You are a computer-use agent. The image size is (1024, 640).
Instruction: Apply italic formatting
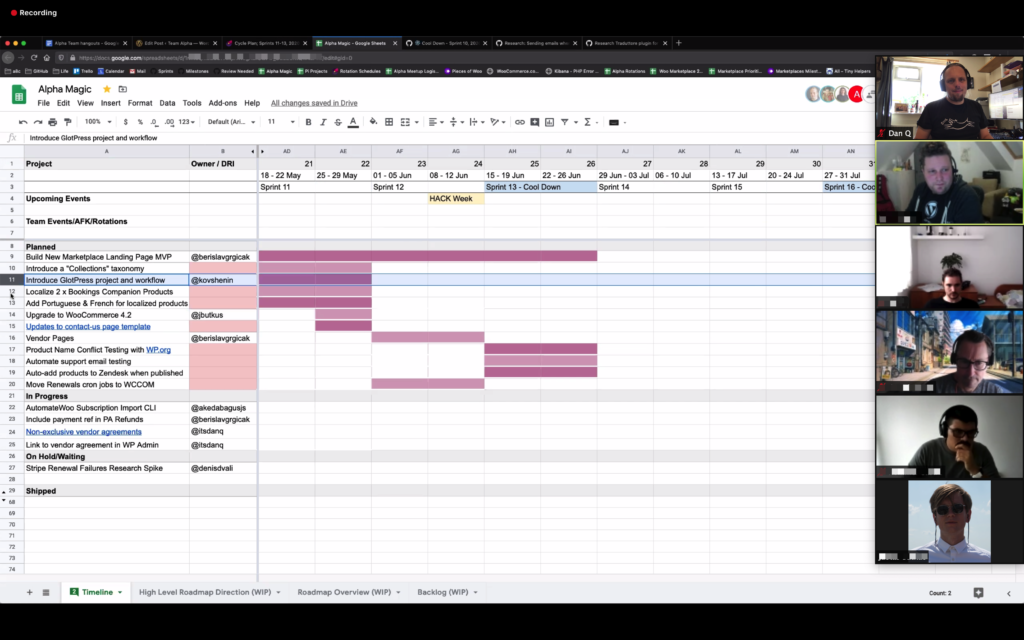pos(323,122)
